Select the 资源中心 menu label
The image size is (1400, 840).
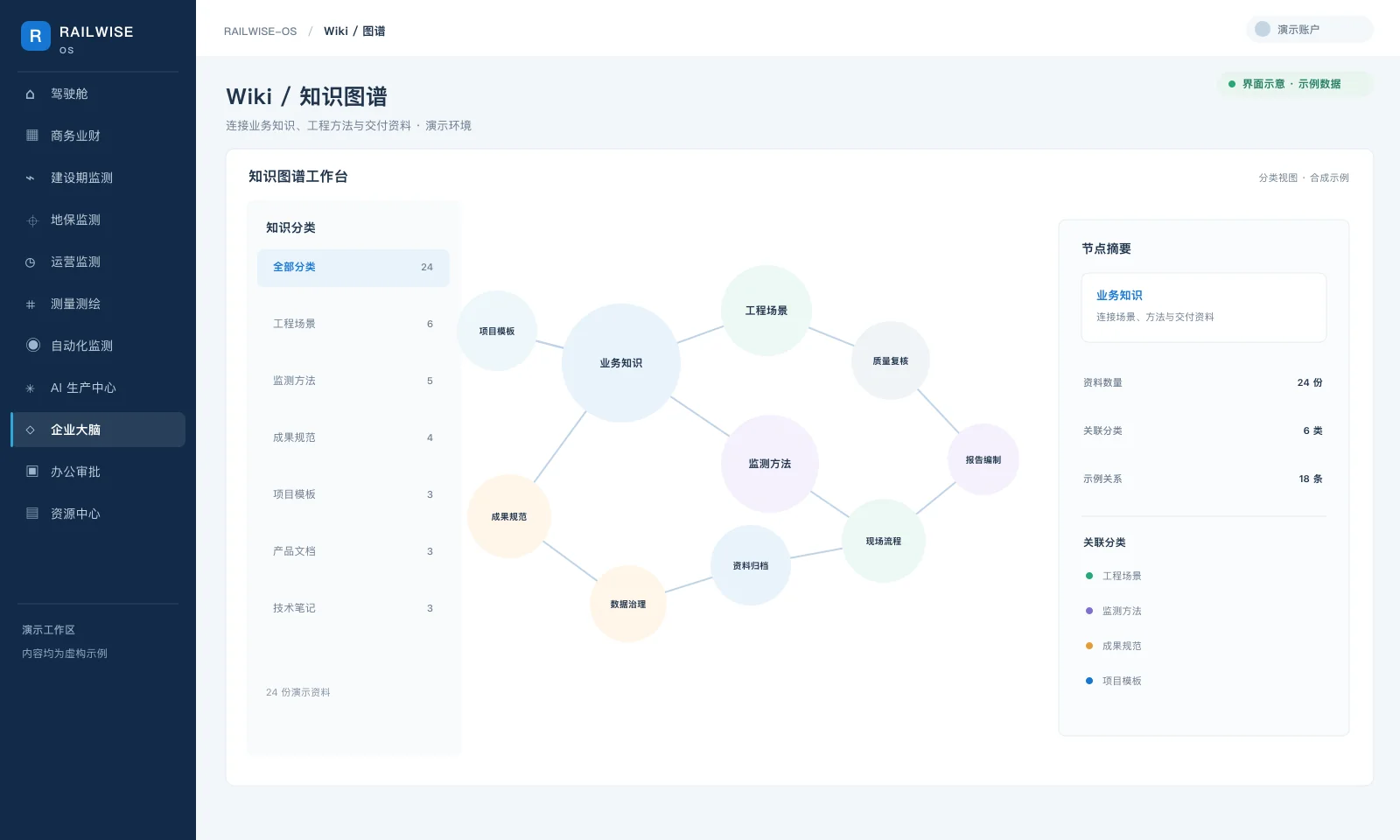click(75, 514)
